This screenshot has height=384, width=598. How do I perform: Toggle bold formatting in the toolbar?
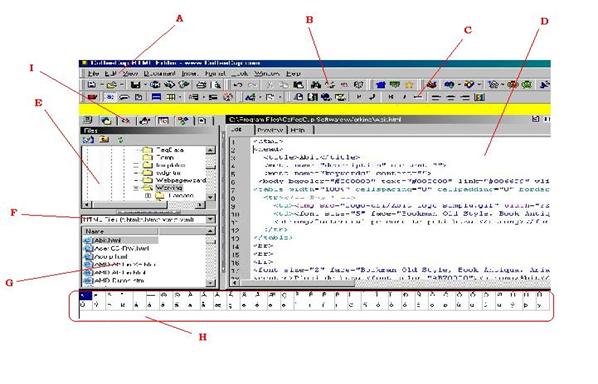point(391,97)
